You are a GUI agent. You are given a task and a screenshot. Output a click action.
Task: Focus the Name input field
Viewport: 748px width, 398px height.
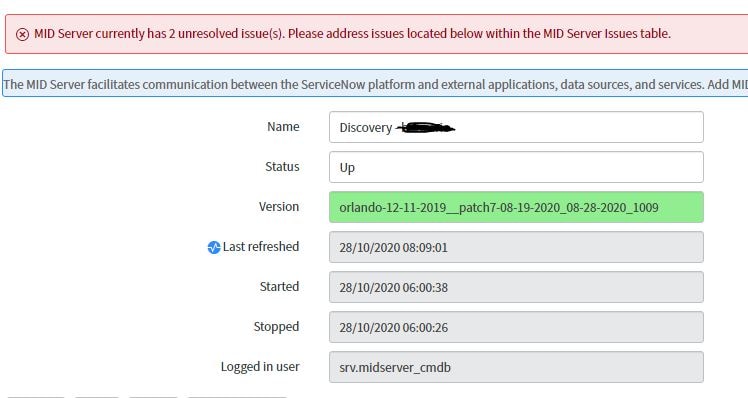coord(516,127)
